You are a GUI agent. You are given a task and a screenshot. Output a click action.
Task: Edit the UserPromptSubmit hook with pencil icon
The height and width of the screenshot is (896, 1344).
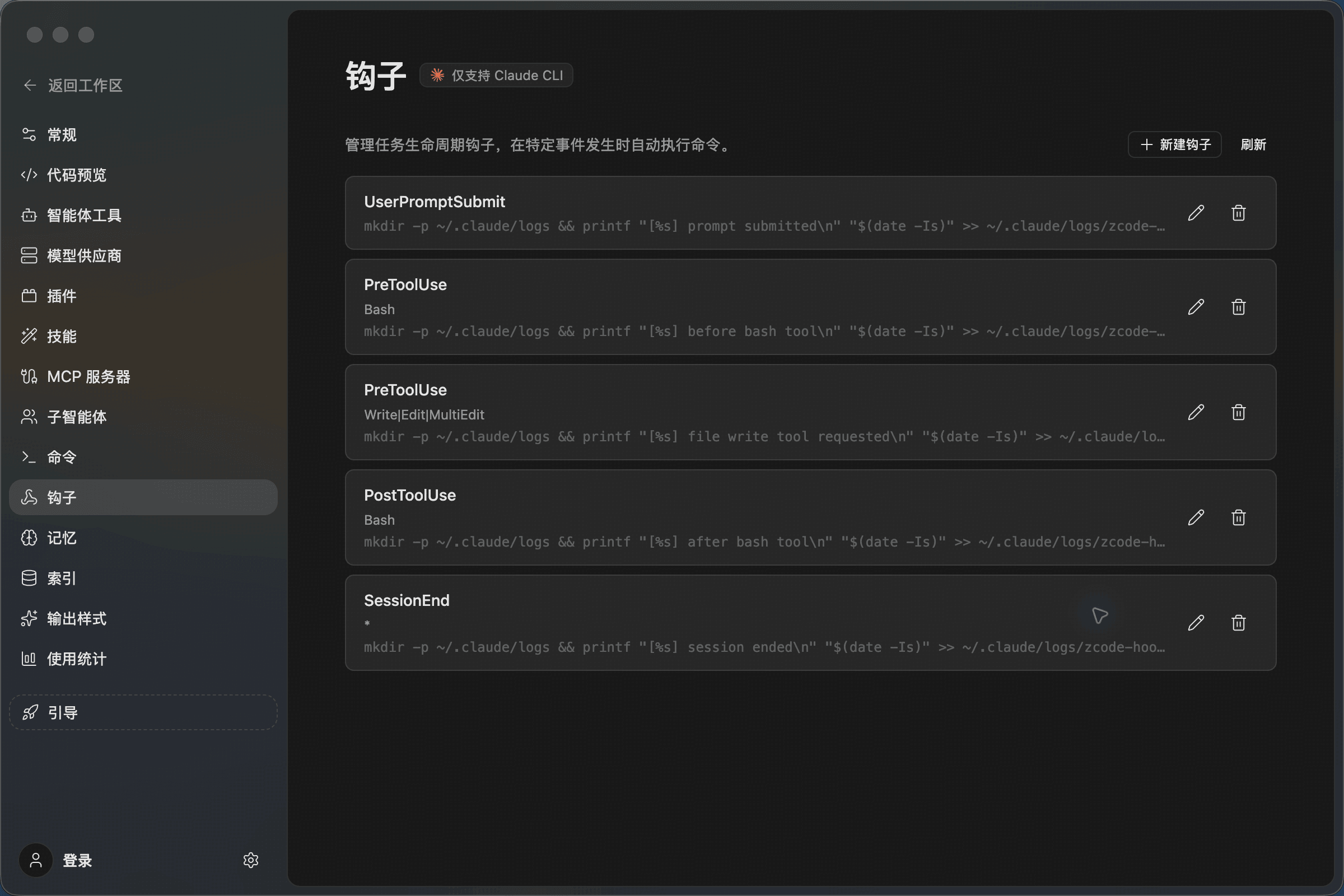1196,213
